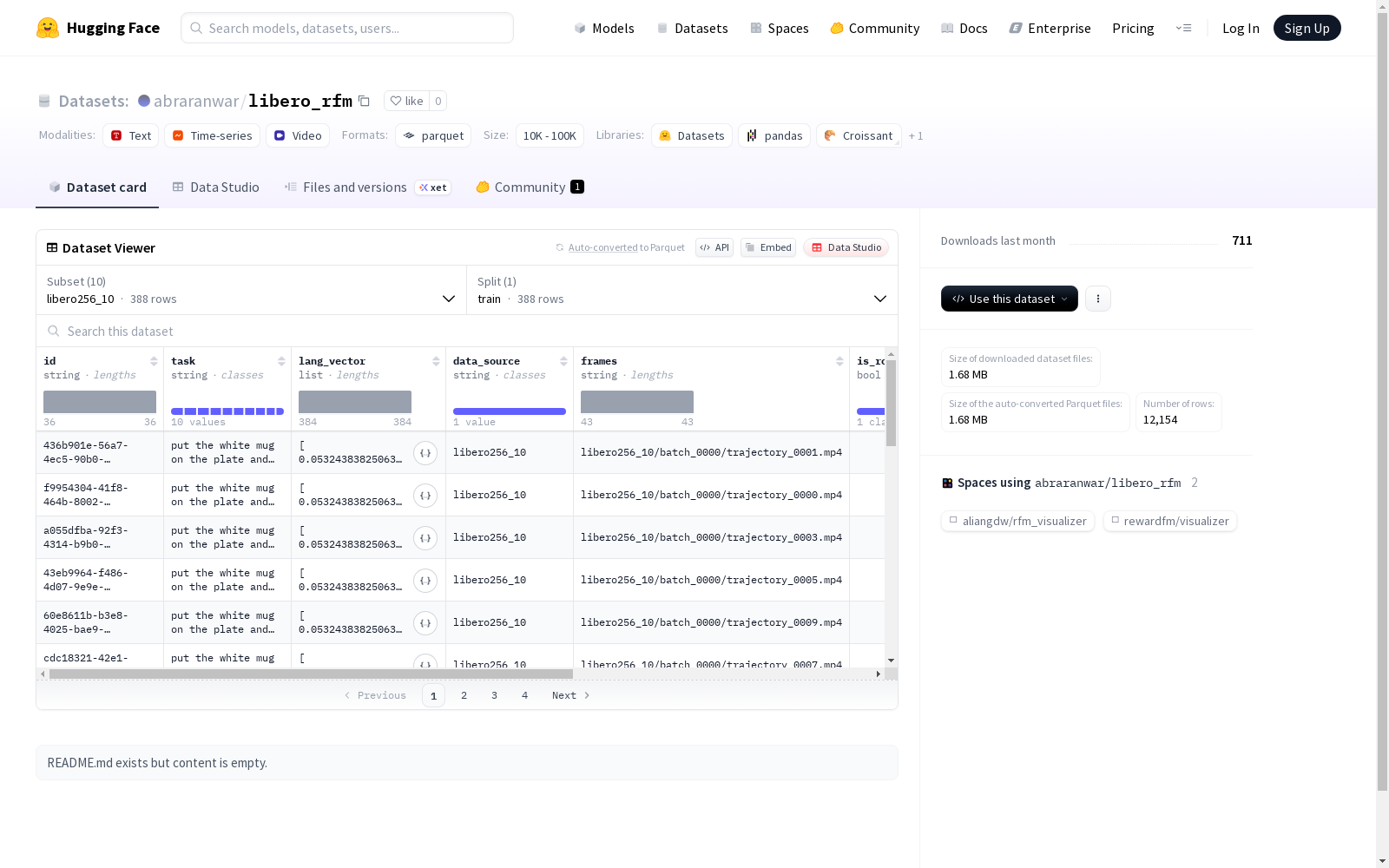Go to Datasets in the top navigation
Image resolution: width=1389 pixels, height=868 pixels.
[692, 28]
